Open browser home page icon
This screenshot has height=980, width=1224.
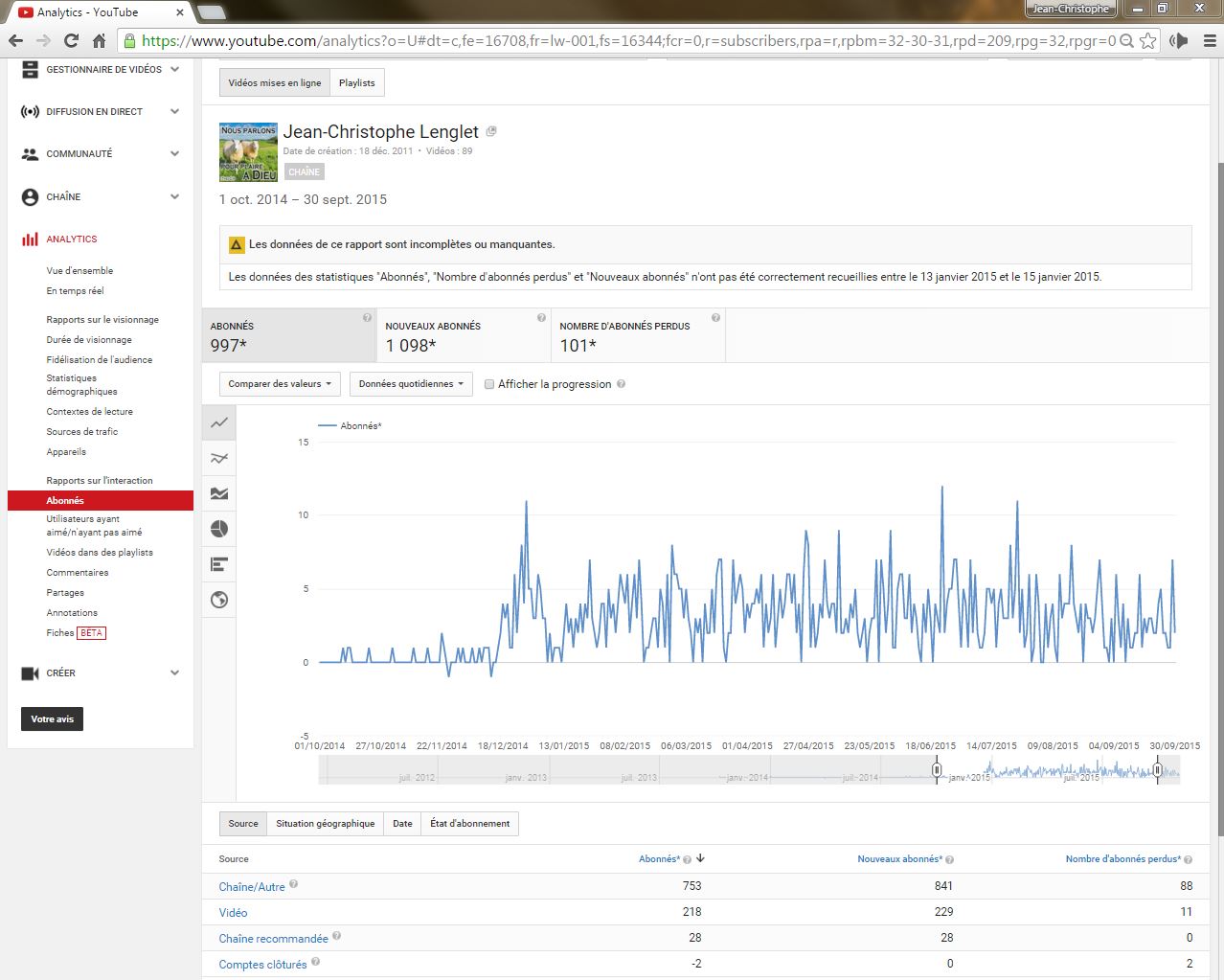99,40
